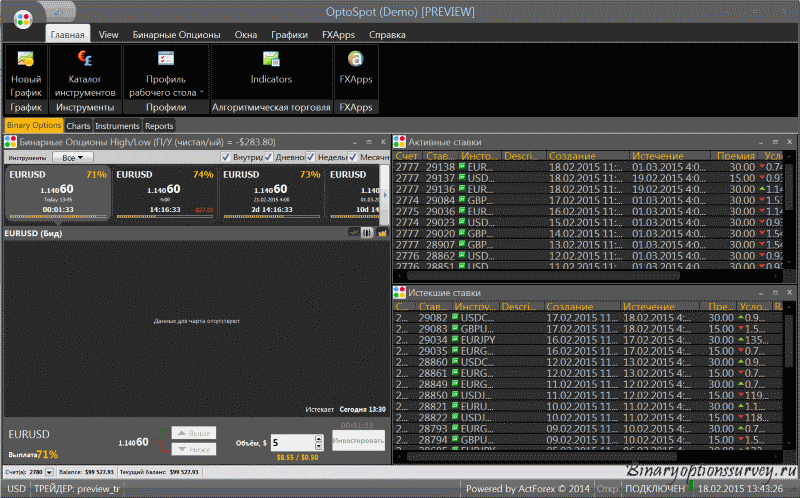Sort expired bets by Истечение column header
This screenshot has width=800, height=498.
659,307
